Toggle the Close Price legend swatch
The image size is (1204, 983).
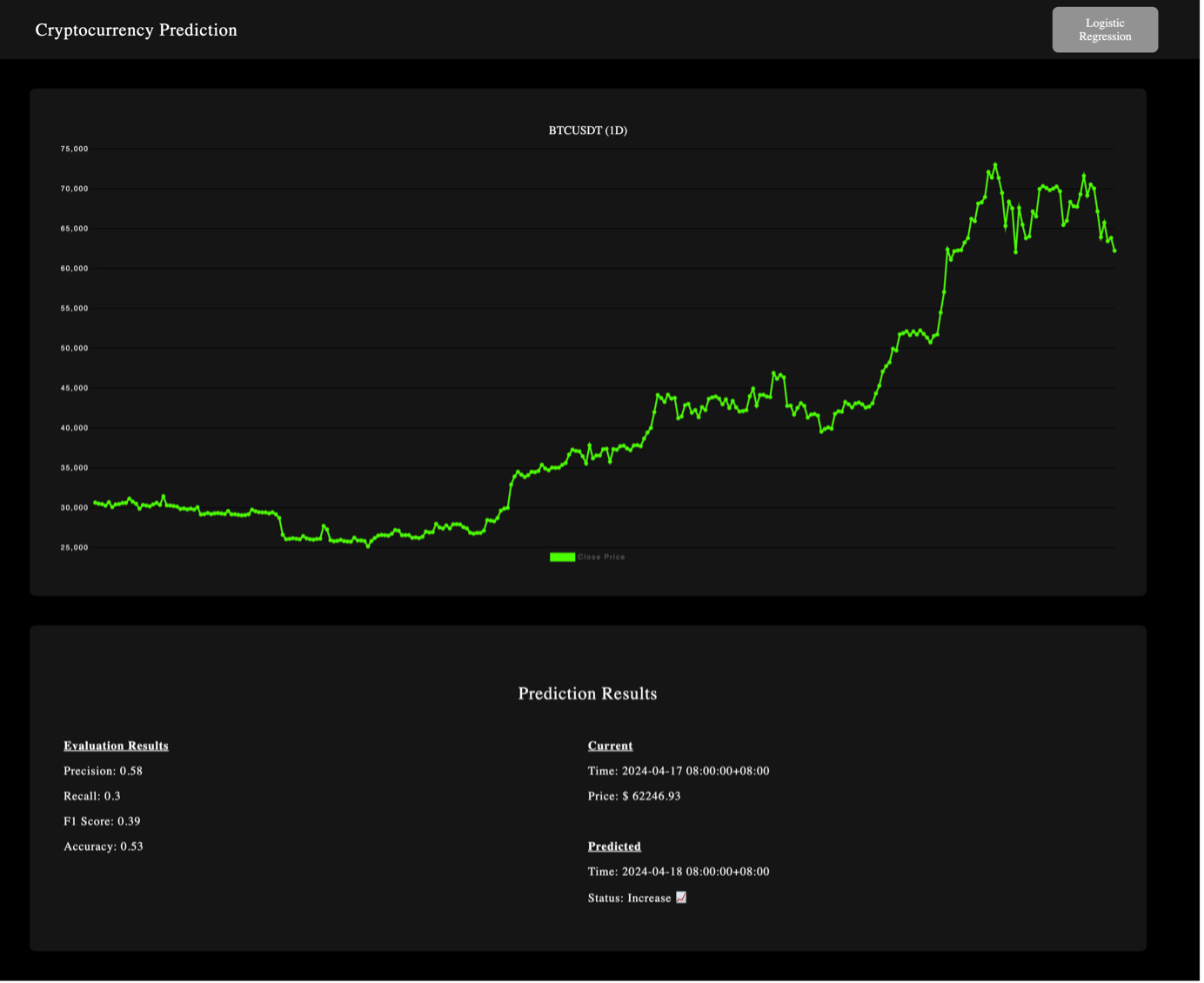pyautogui.click(x=564, y=558)
